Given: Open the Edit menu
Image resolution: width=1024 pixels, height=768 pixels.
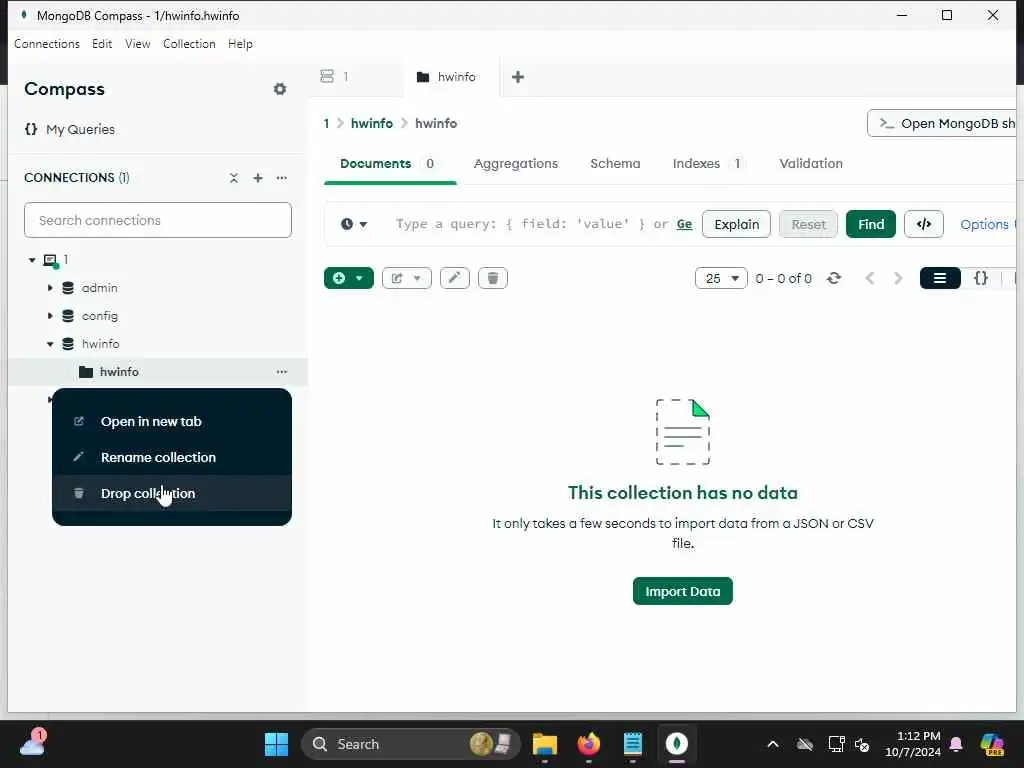Looking at the screenshot, I should coord(102,44).
